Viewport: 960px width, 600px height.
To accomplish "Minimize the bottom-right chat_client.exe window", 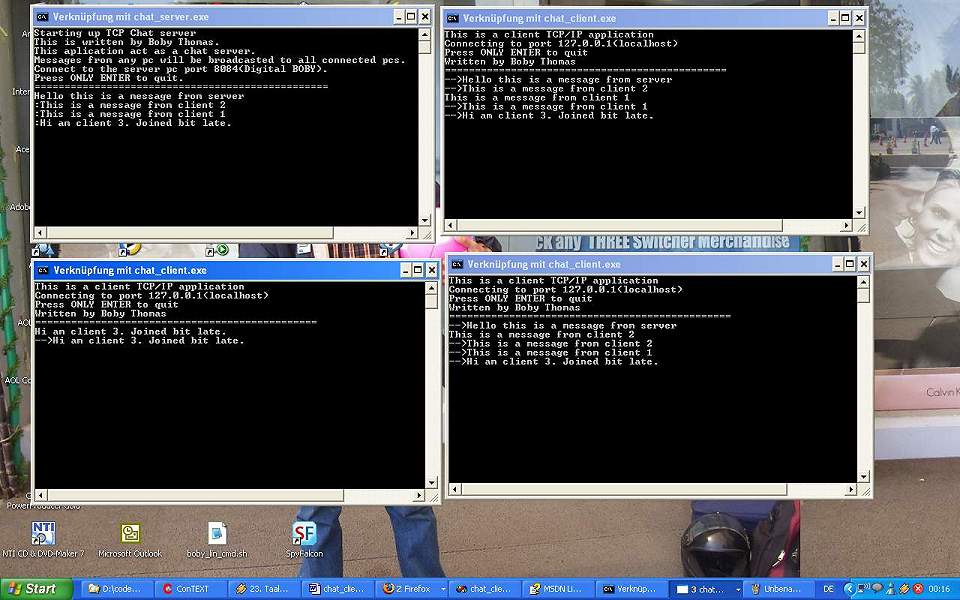I will [838, 264].
